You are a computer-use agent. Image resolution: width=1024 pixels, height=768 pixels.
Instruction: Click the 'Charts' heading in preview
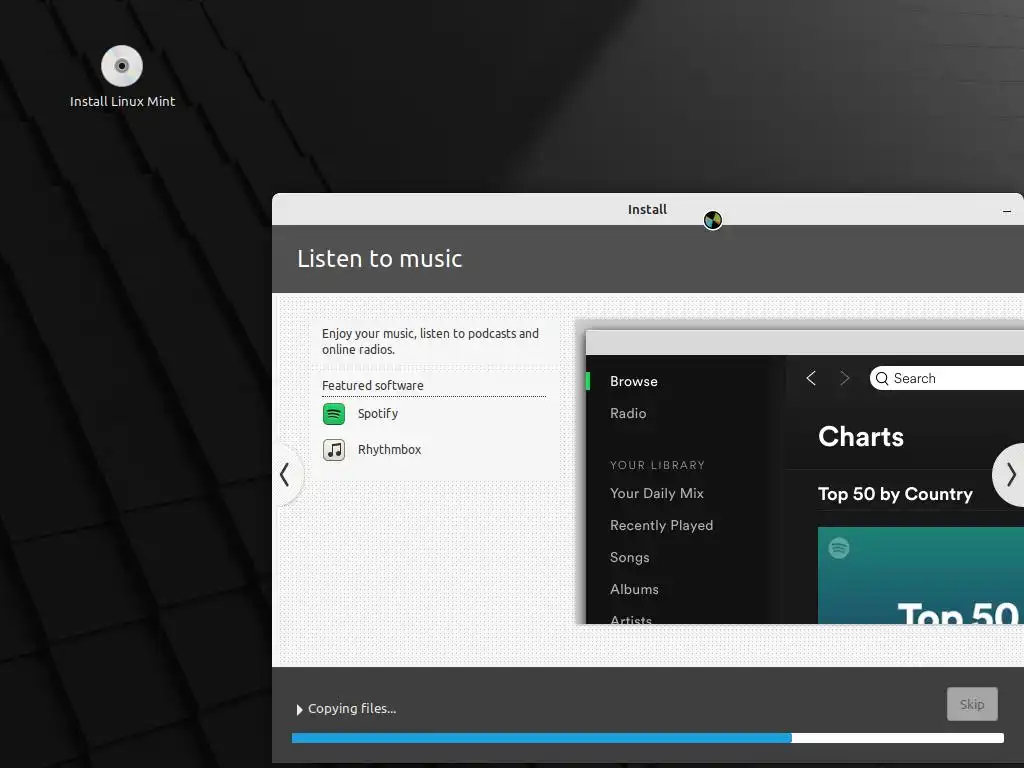click(x=861, y=436)
